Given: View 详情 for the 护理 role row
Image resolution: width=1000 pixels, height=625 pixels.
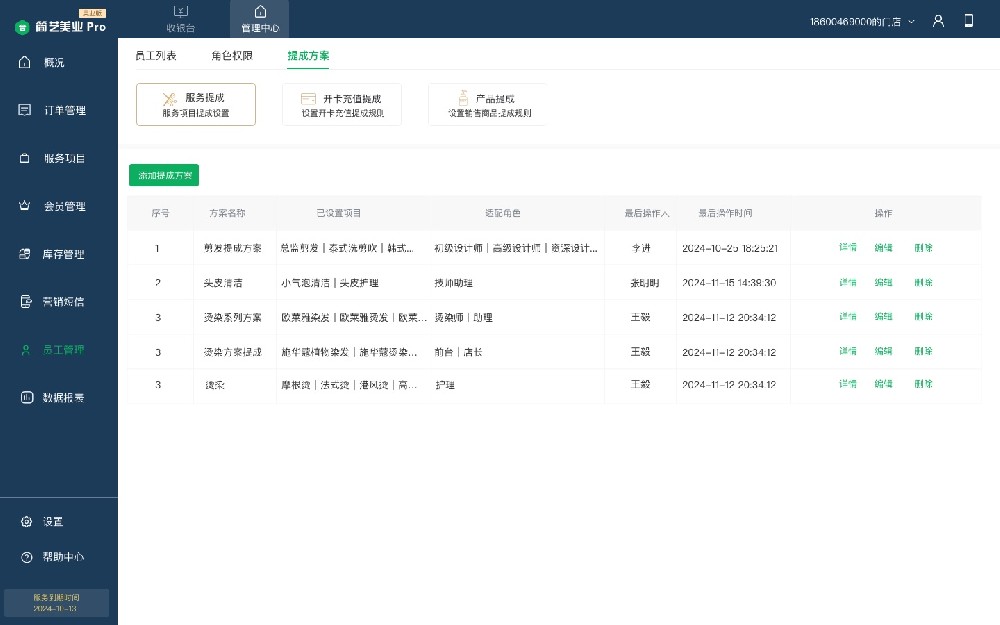Looking at the screenshot, I should point(848,384).
